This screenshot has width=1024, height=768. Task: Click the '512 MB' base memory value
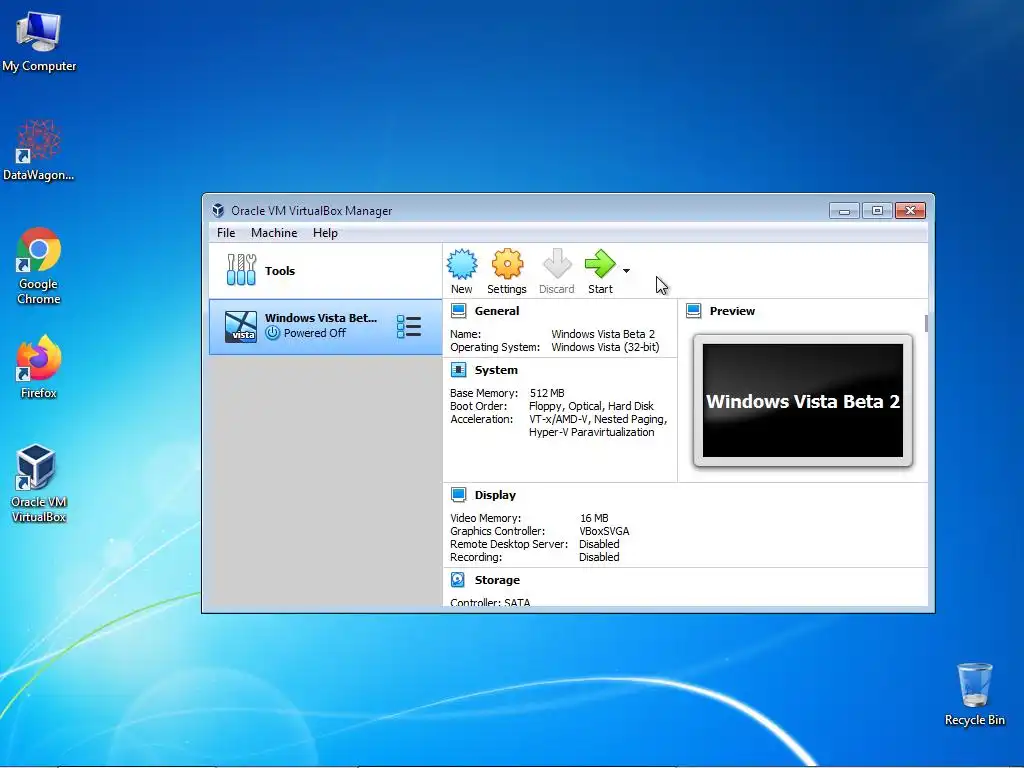point(547,393)
